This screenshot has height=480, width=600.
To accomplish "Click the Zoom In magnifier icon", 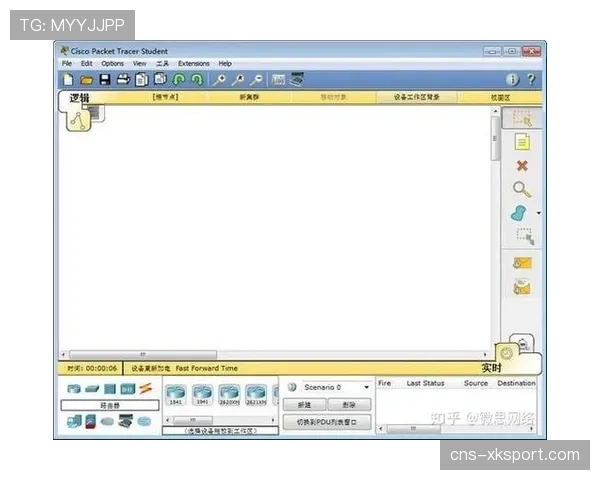I will click(x=220, y=80).
